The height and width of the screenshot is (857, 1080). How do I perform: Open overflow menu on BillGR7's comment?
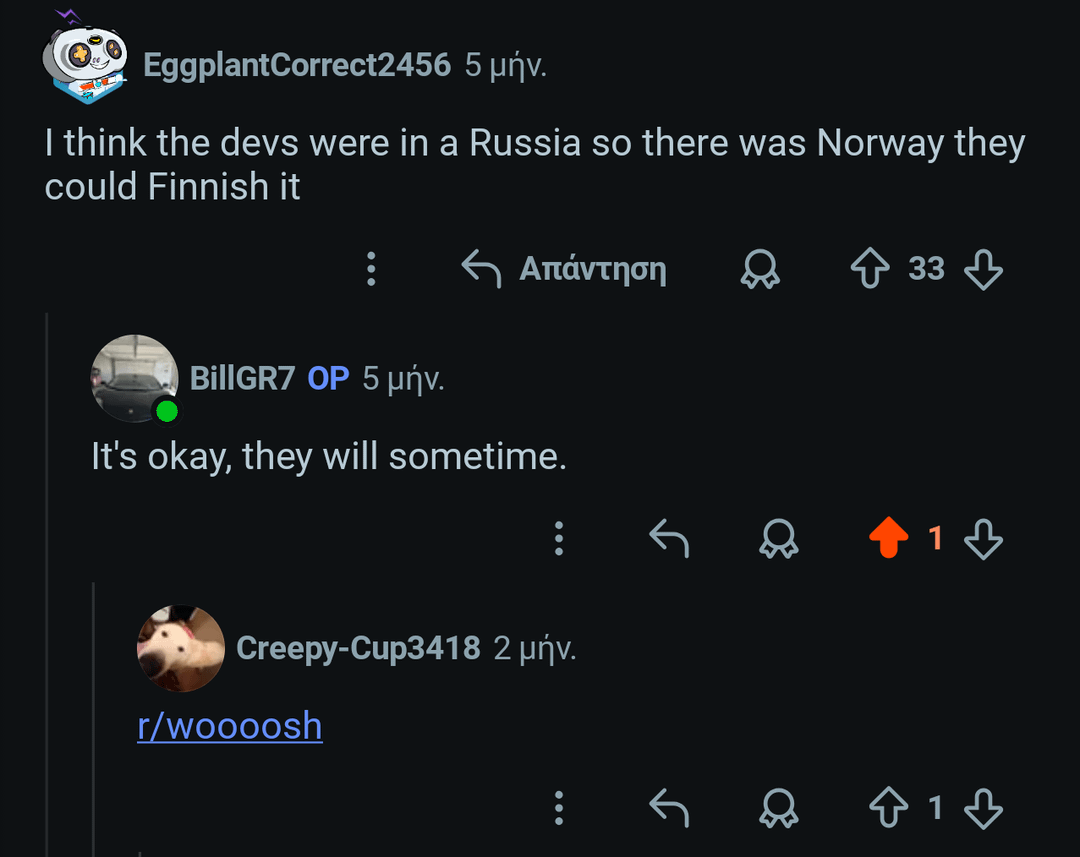559,538
